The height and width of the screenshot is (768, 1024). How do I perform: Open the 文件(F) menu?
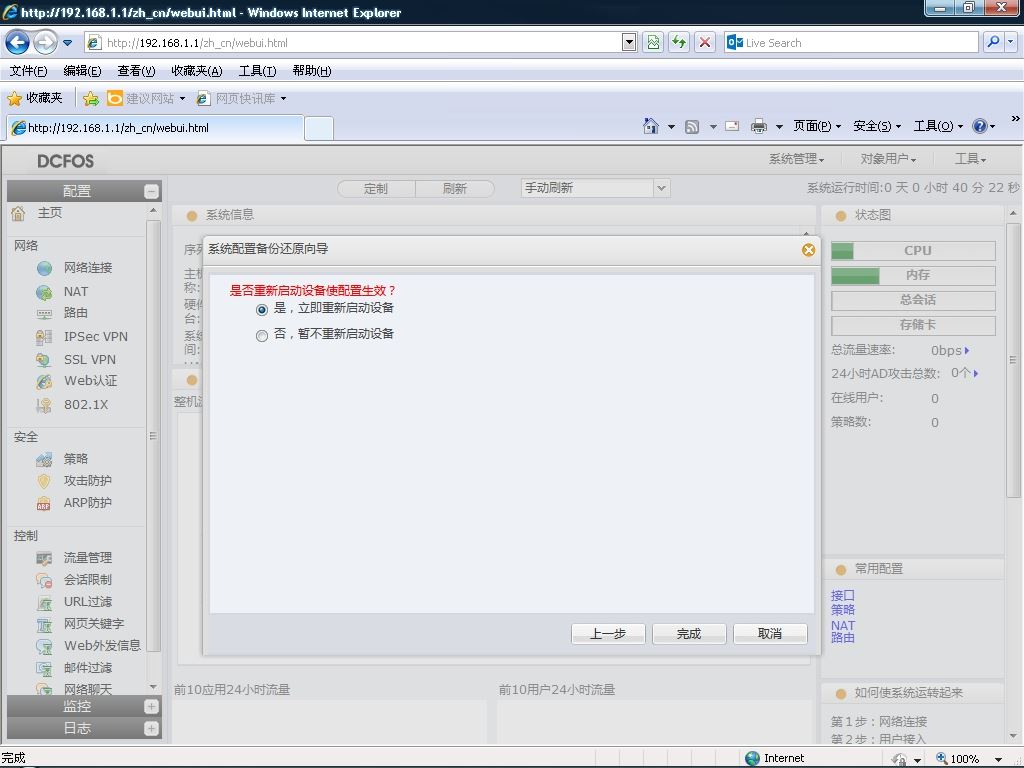29,71
